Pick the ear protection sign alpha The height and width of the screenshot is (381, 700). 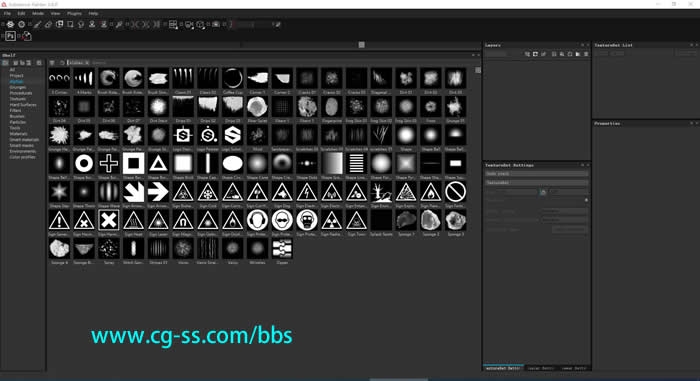click(257, 221)
